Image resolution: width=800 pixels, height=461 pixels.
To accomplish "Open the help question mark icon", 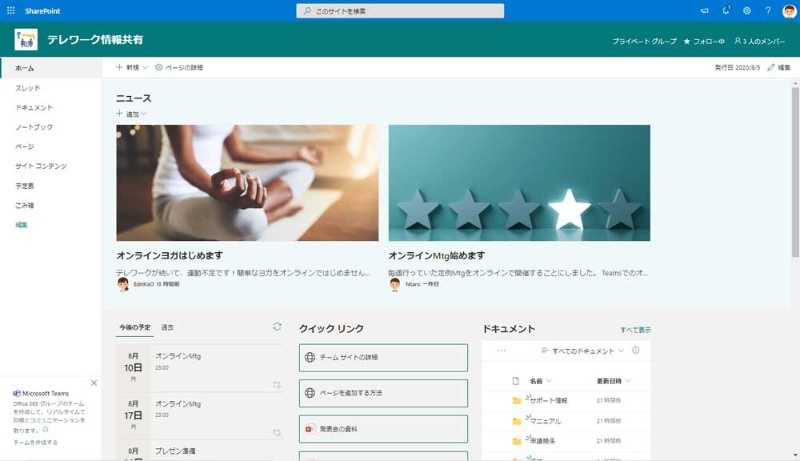I will coord(768,11).
